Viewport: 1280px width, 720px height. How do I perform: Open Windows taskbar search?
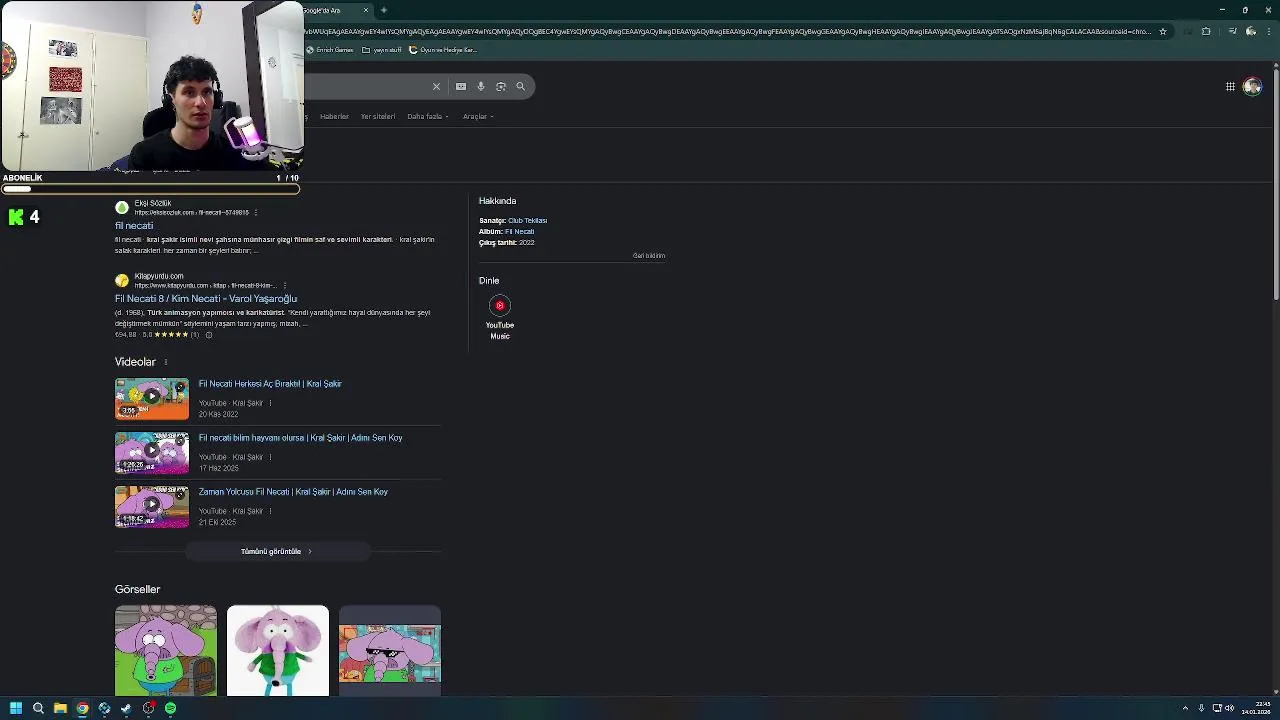38,708
